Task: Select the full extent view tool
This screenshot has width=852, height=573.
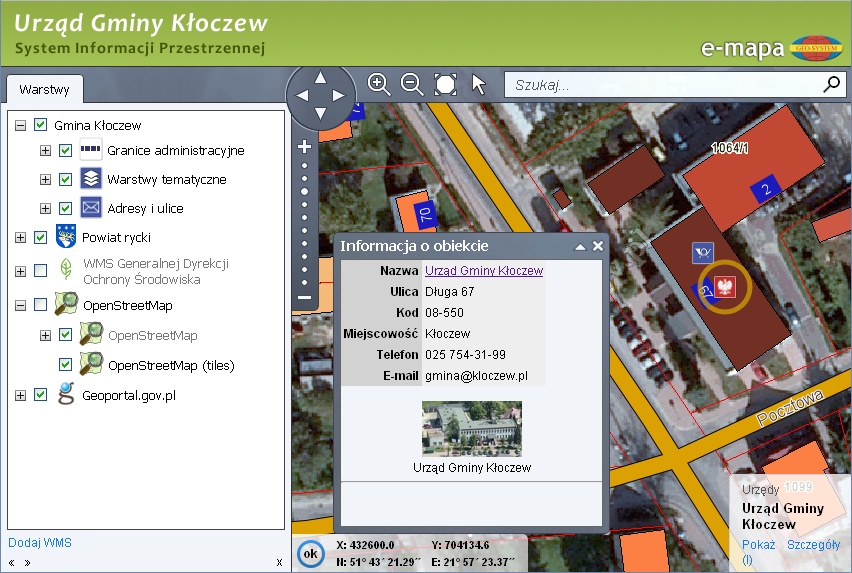Action: tap(445, 84)
